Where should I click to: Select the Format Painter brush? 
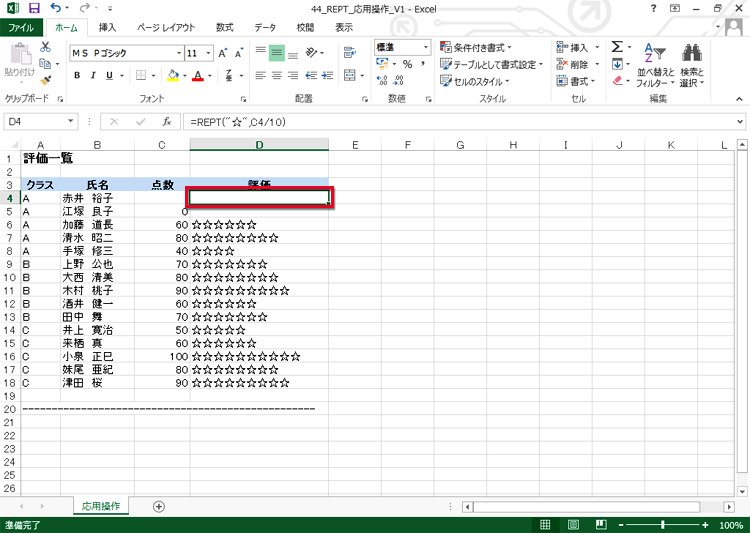click(45, 80)
